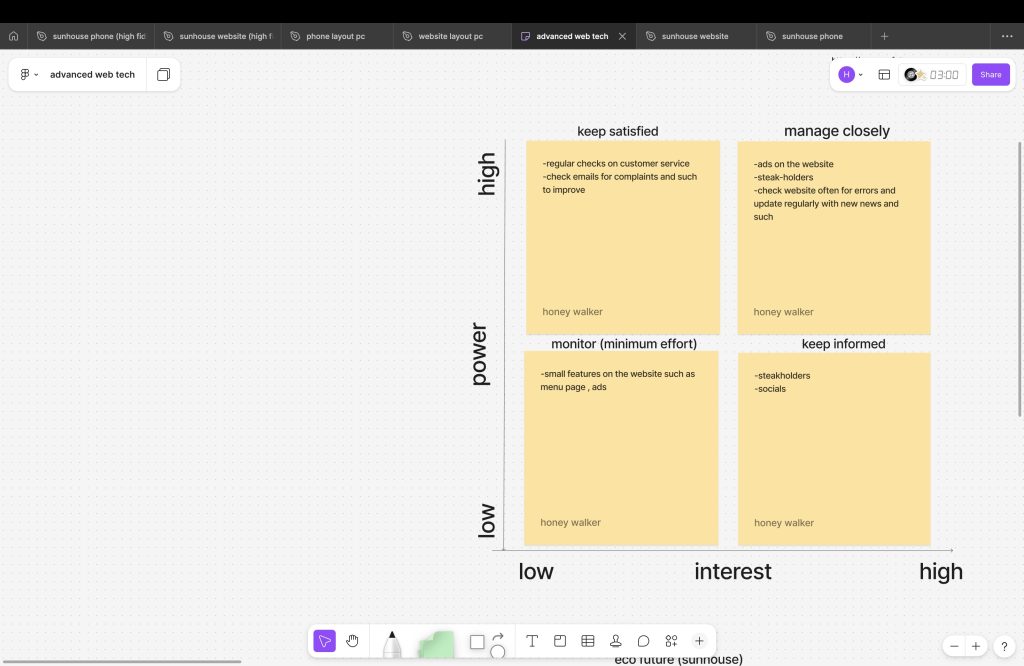Pick the green sticky note swatch
The height and width of the screenshot is (666, 1024).
click(x=436, y=643)
